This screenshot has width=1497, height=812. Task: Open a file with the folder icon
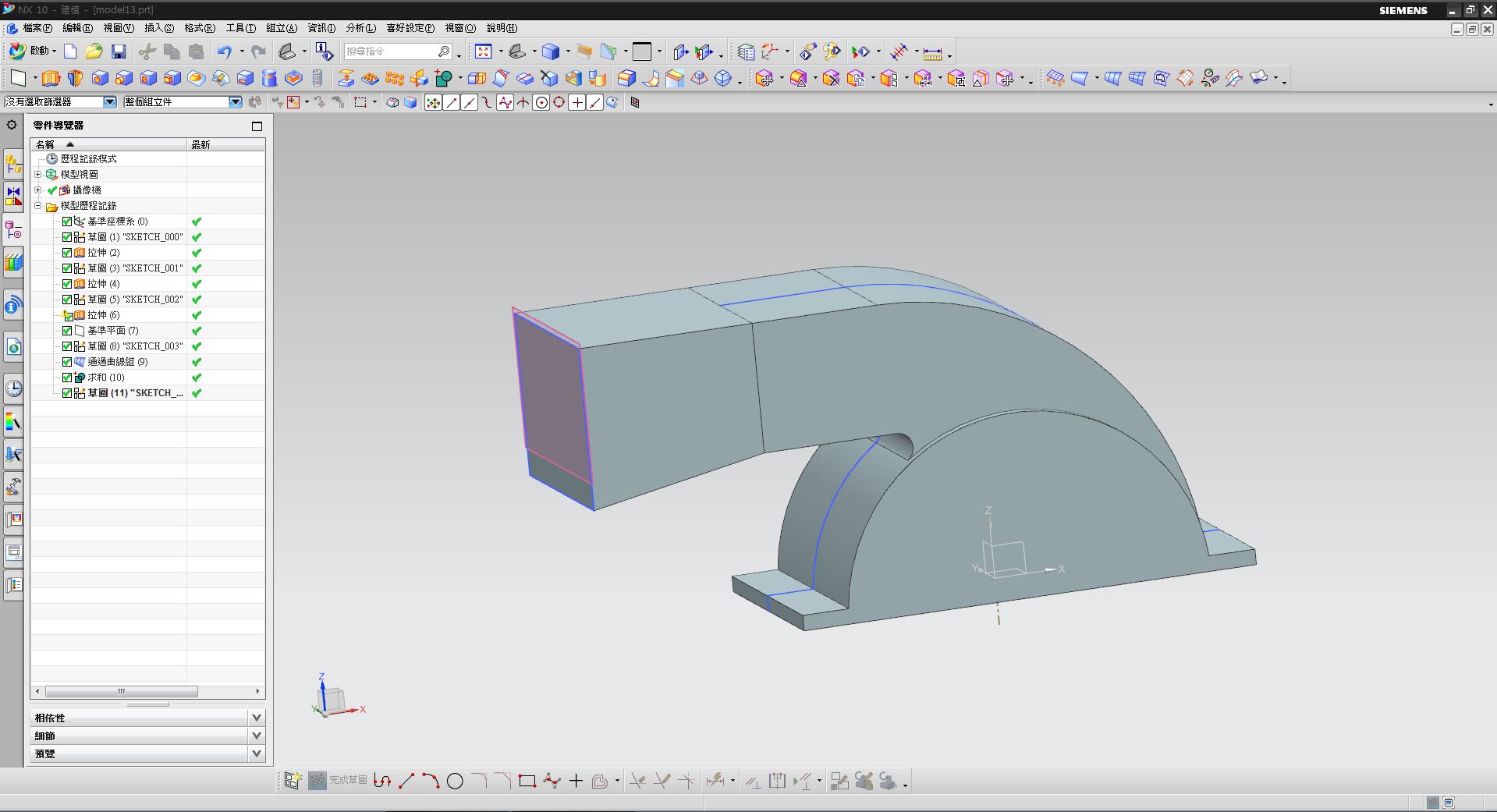pyautogui.click(x=94, y=51)
